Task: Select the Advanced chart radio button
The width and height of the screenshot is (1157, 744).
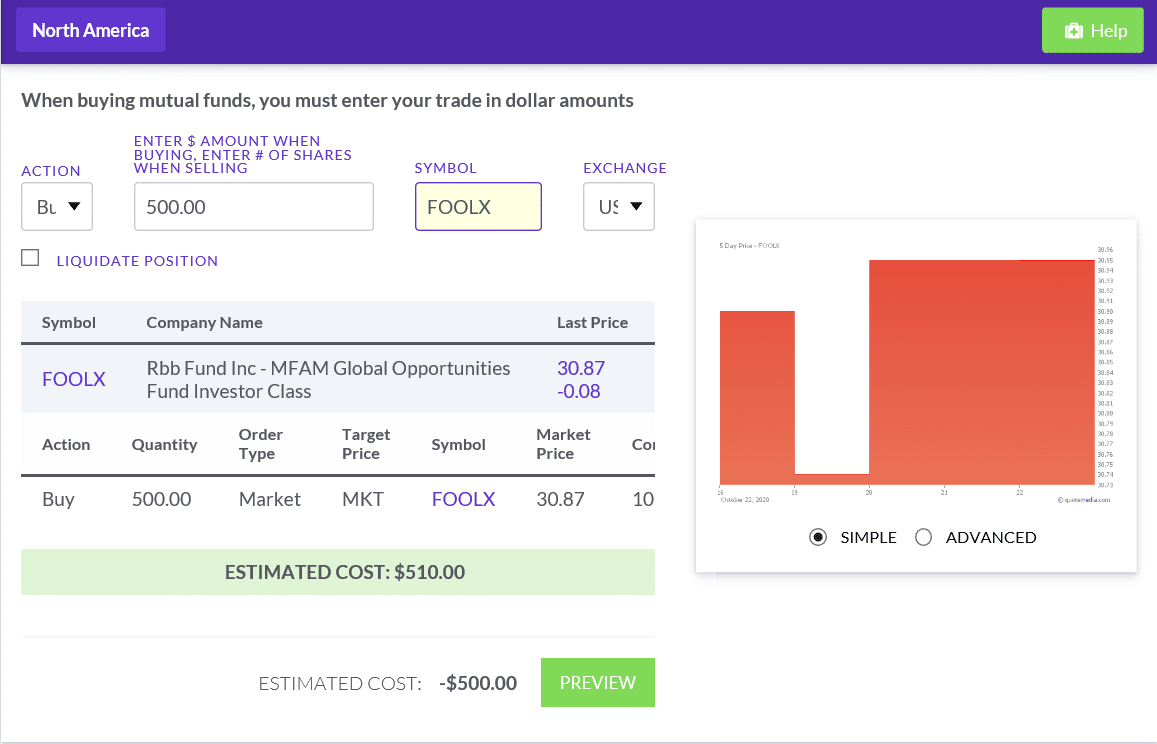Action: (924, 537)
